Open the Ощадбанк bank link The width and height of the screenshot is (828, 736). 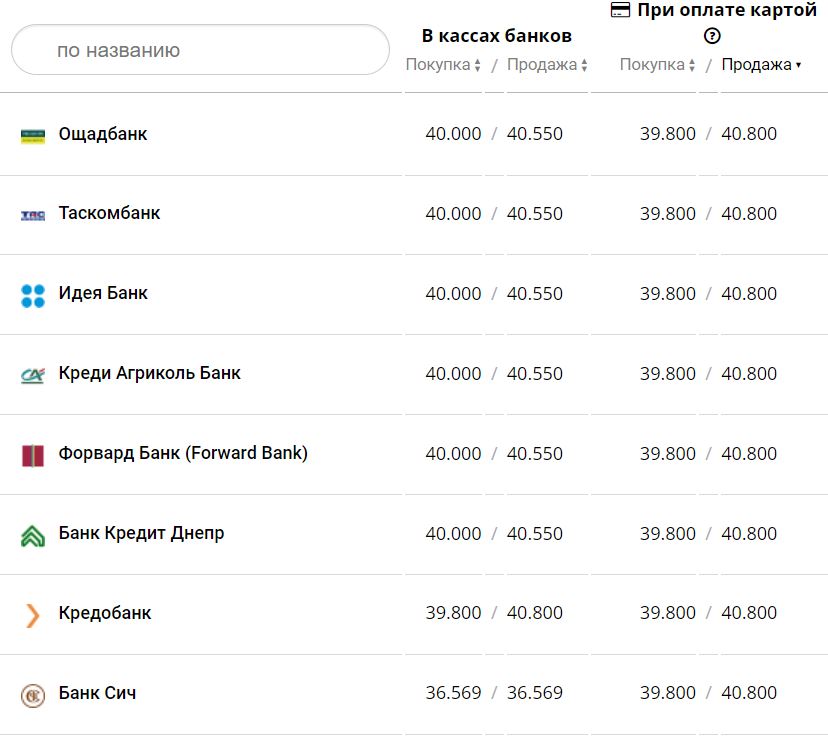click(x=103, y=134)
